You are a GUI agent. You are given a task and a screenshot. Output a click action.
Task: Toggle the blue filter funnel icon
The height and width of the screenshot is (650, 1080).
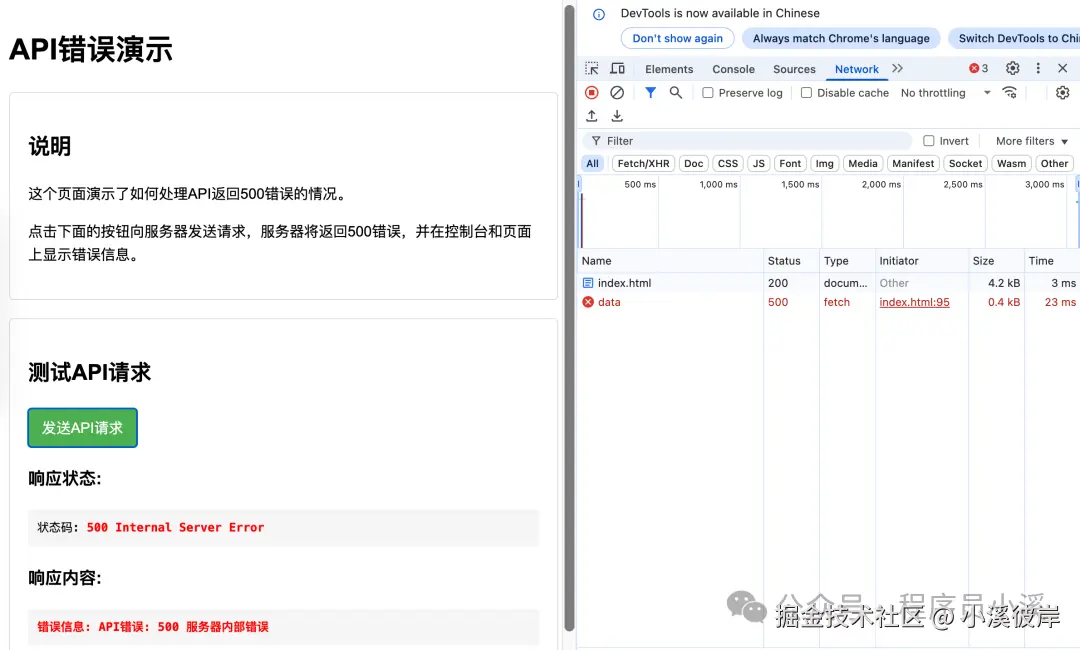click(650, 92)
